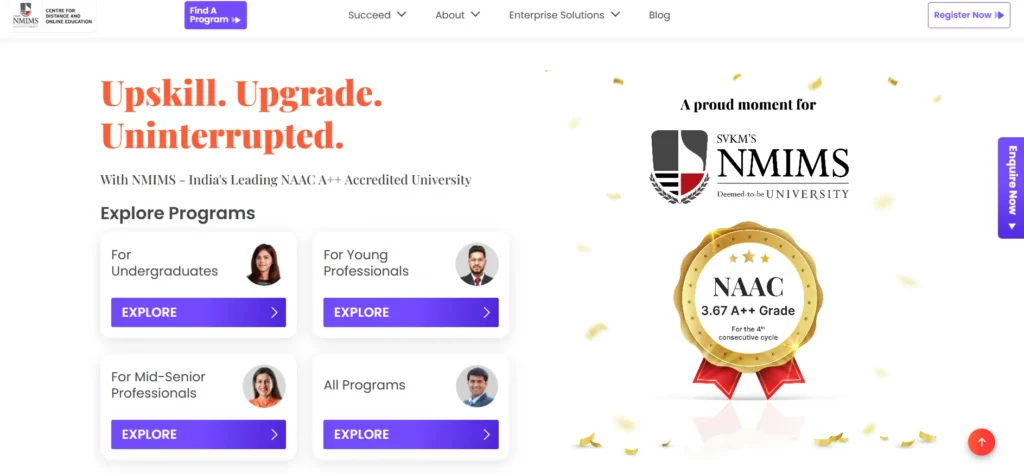Explore Mid-Senior Professionals programs
The width and height of the screenshot is (1024, 473).
tap(199, 434)
